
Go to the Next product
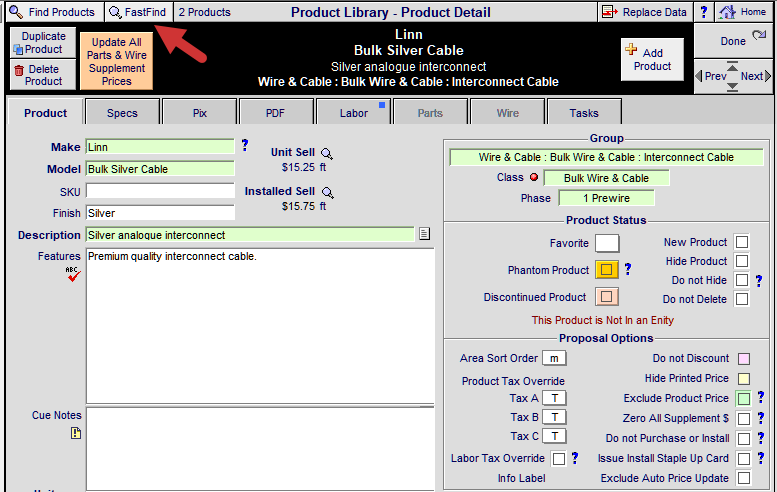(756, 76)
